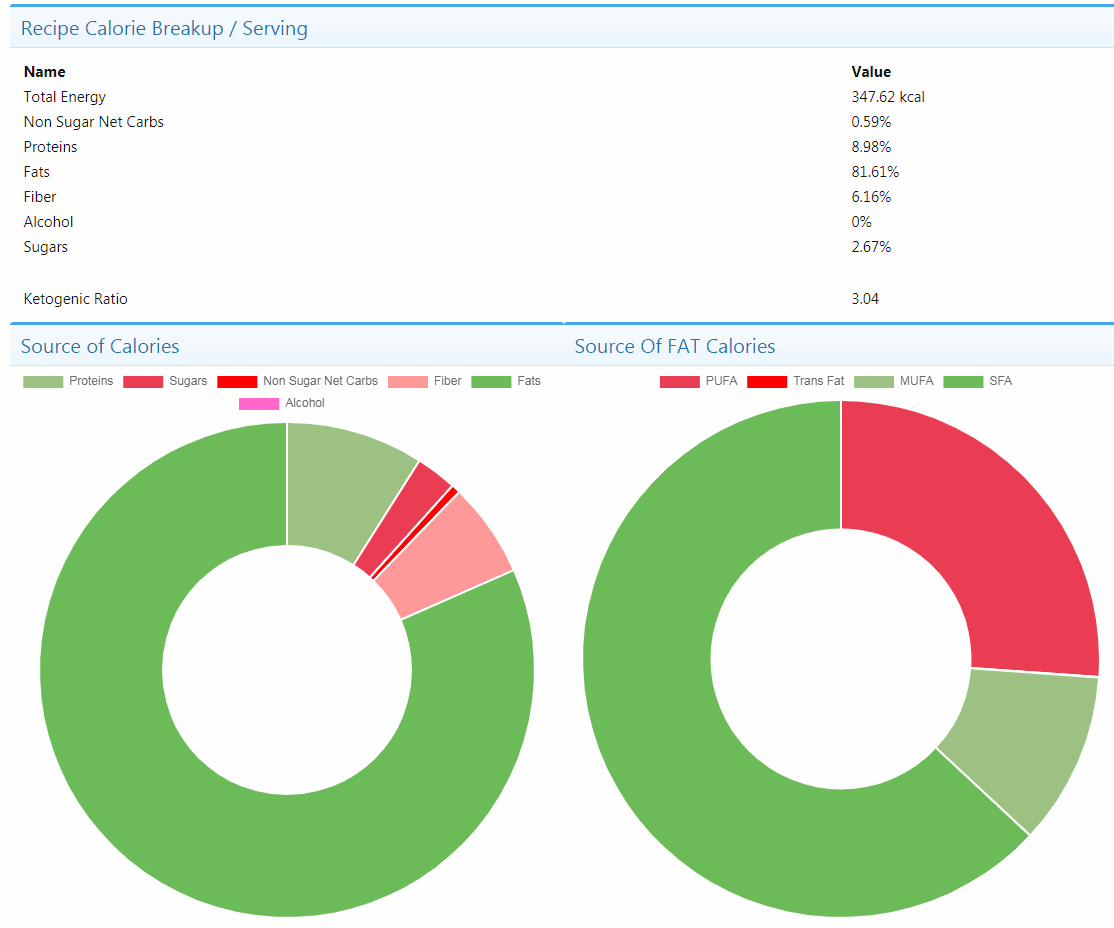This screenshot has height=928, width=1114.
Task: Click the "Value" column header
Action: pyautogui.click(x=871, y=72)
